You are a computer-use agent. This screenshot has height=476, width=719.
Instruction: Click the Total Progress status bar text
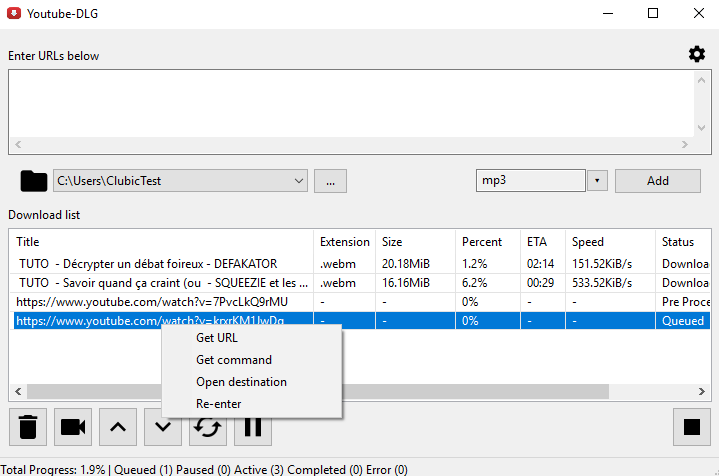click(204, 470)
